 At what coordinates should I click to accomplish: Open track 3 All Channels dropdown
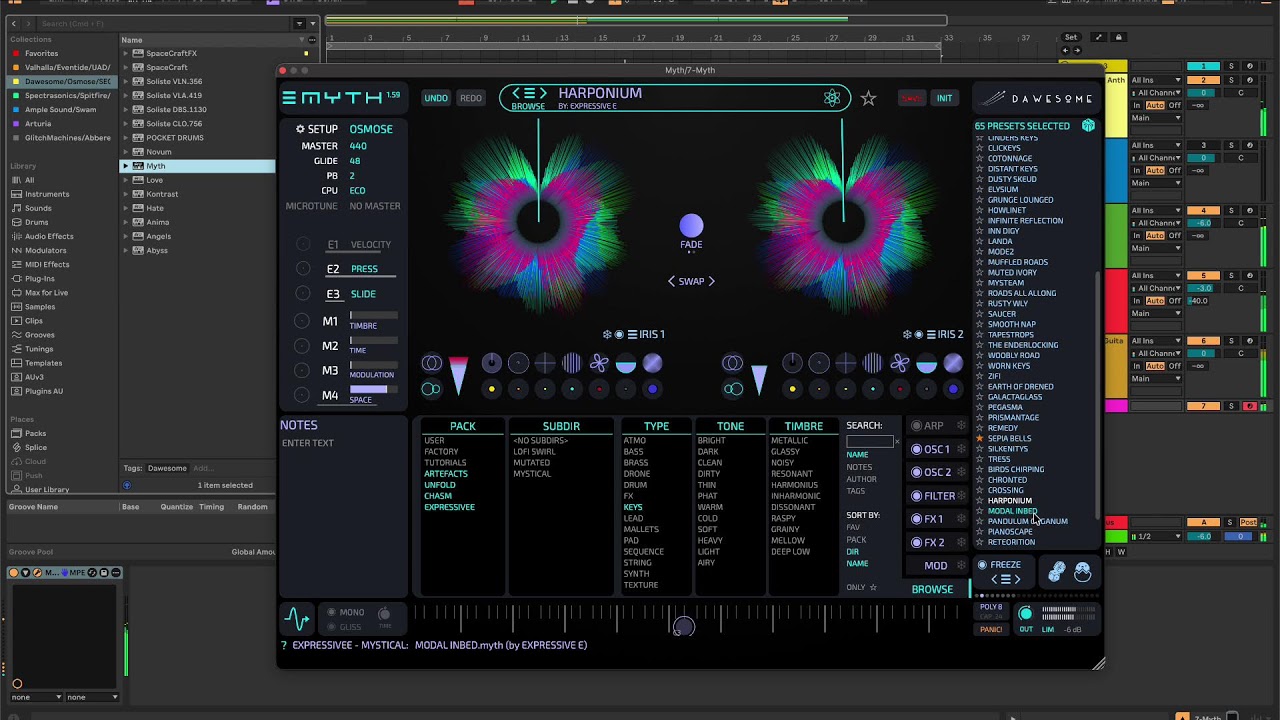(1157, 158)
